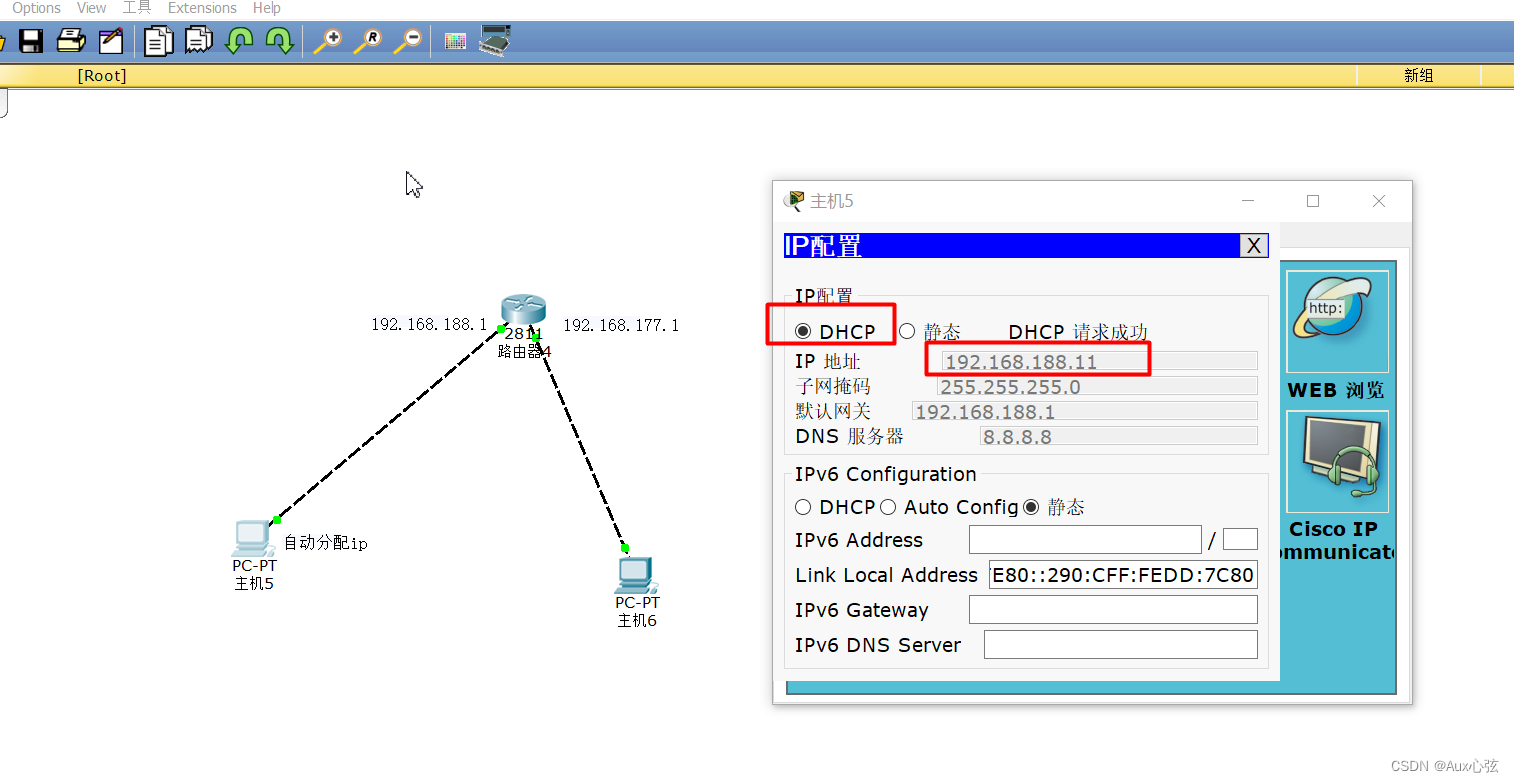Select the Save icon
Screen dimensions: 1514x782
click(31, 40)
